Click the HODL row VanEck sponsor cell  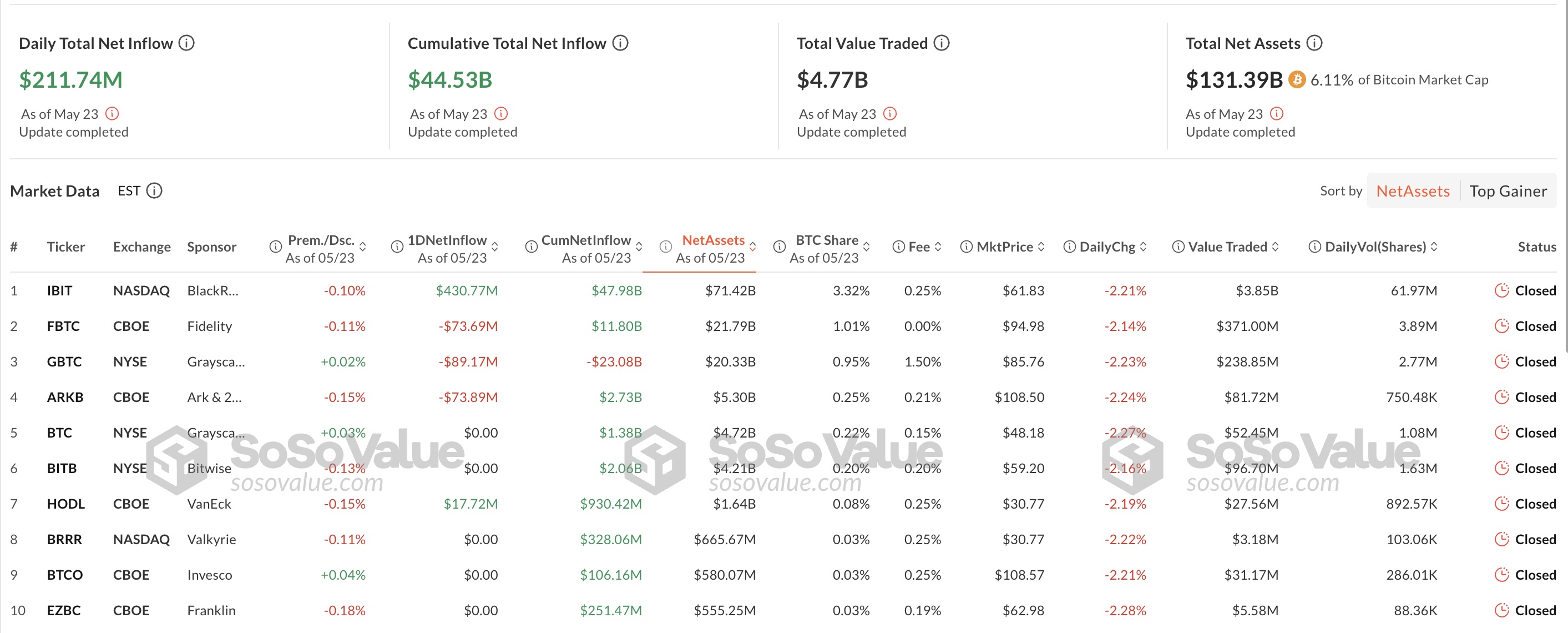pyautogui.click(x=209, y=504)
